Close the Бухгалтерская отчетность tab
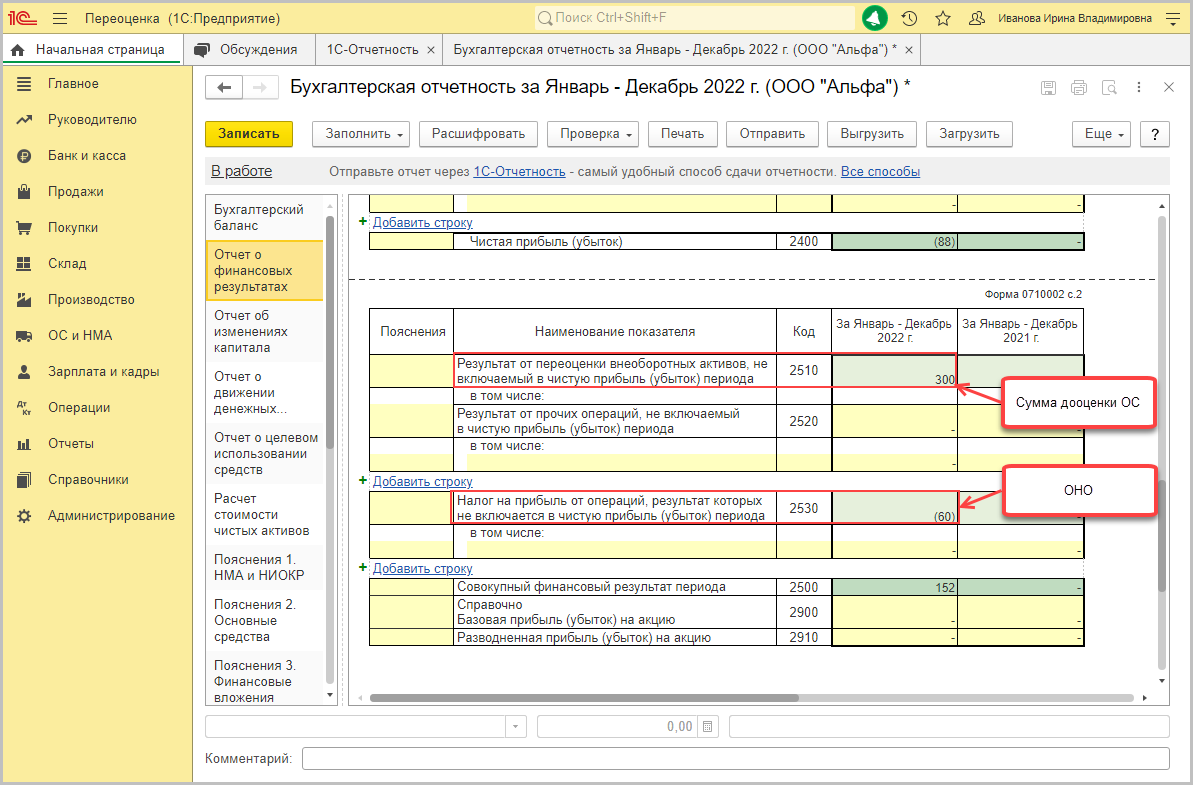 [x=908, y=49]
